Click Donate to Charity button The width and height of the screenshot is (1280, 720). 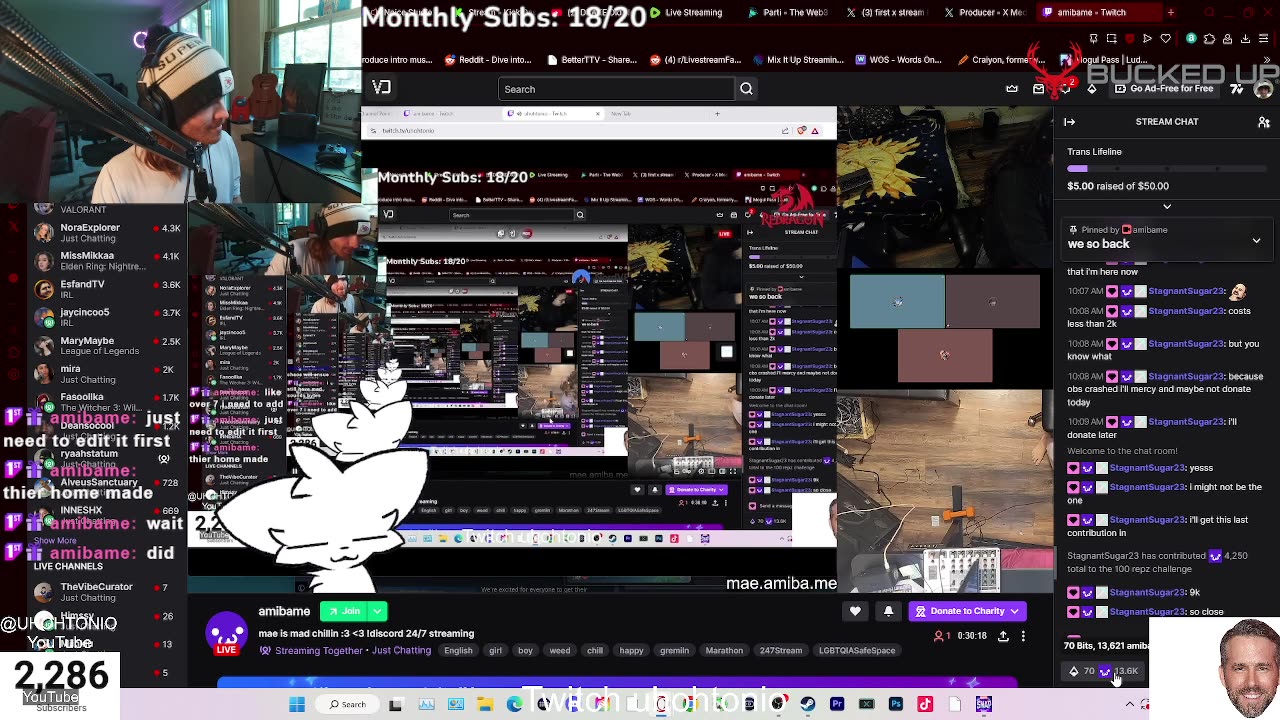[x=968, y=611]
